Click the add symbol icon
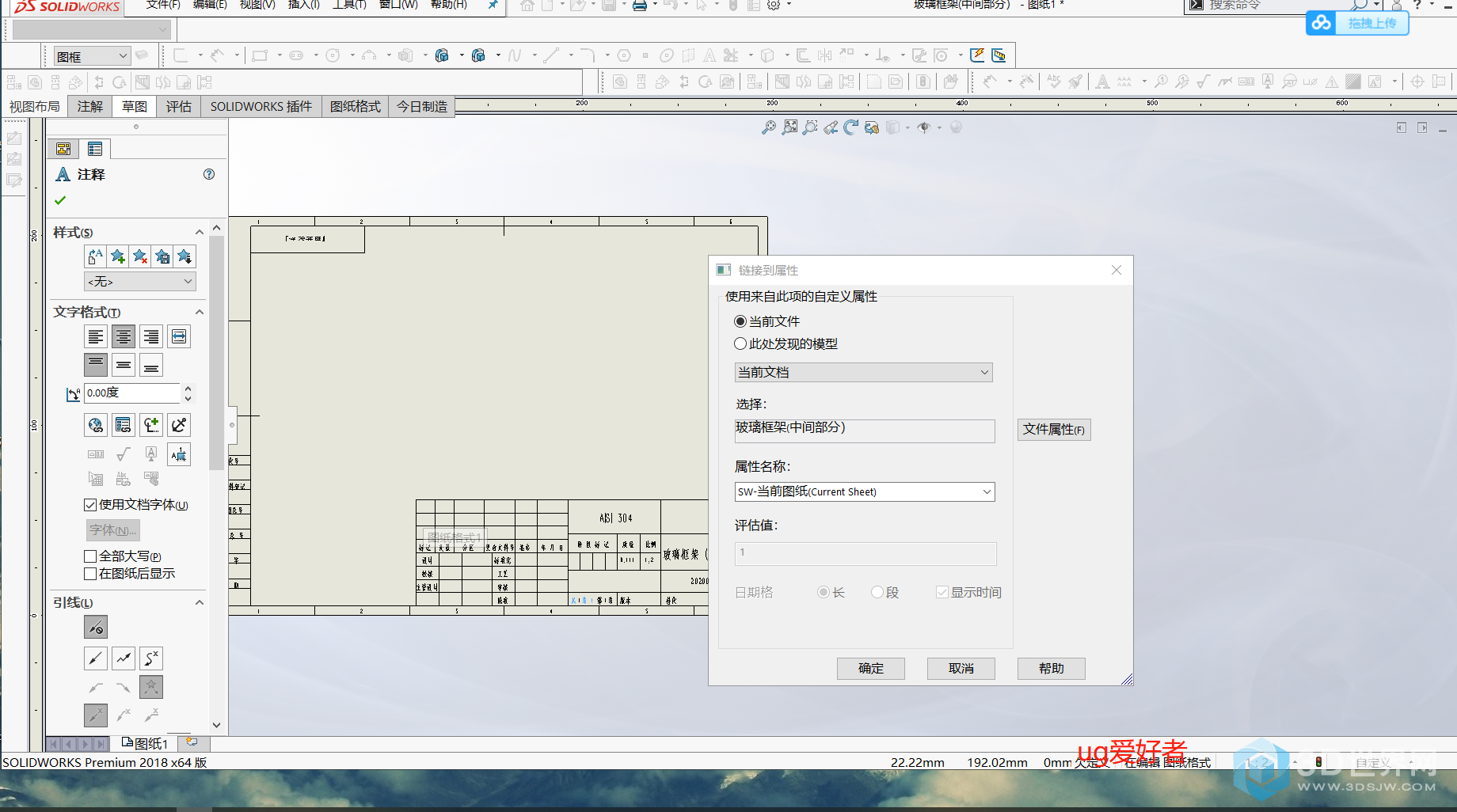 coord(151,425)
